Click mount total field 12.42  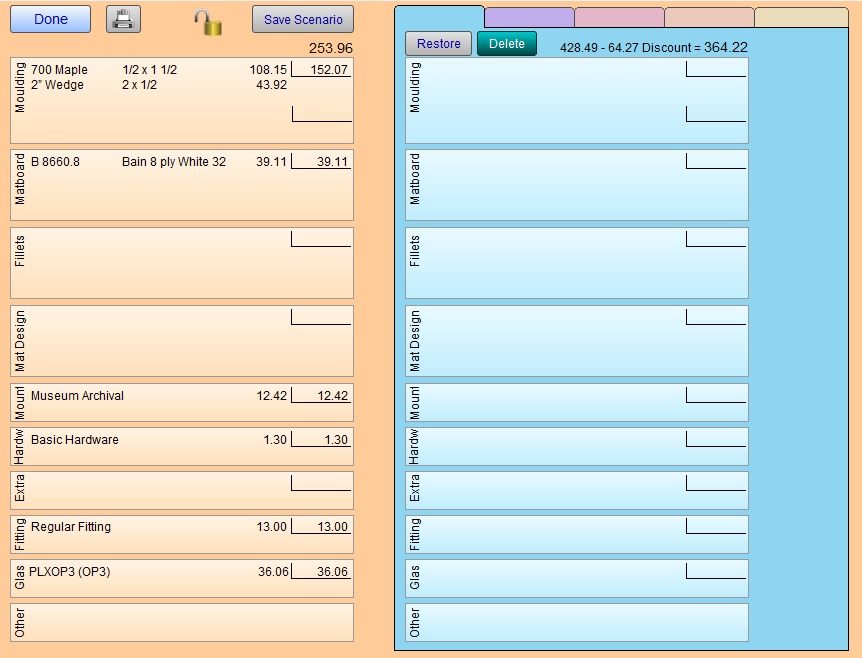pyautogui.click(x=321, y=396)
